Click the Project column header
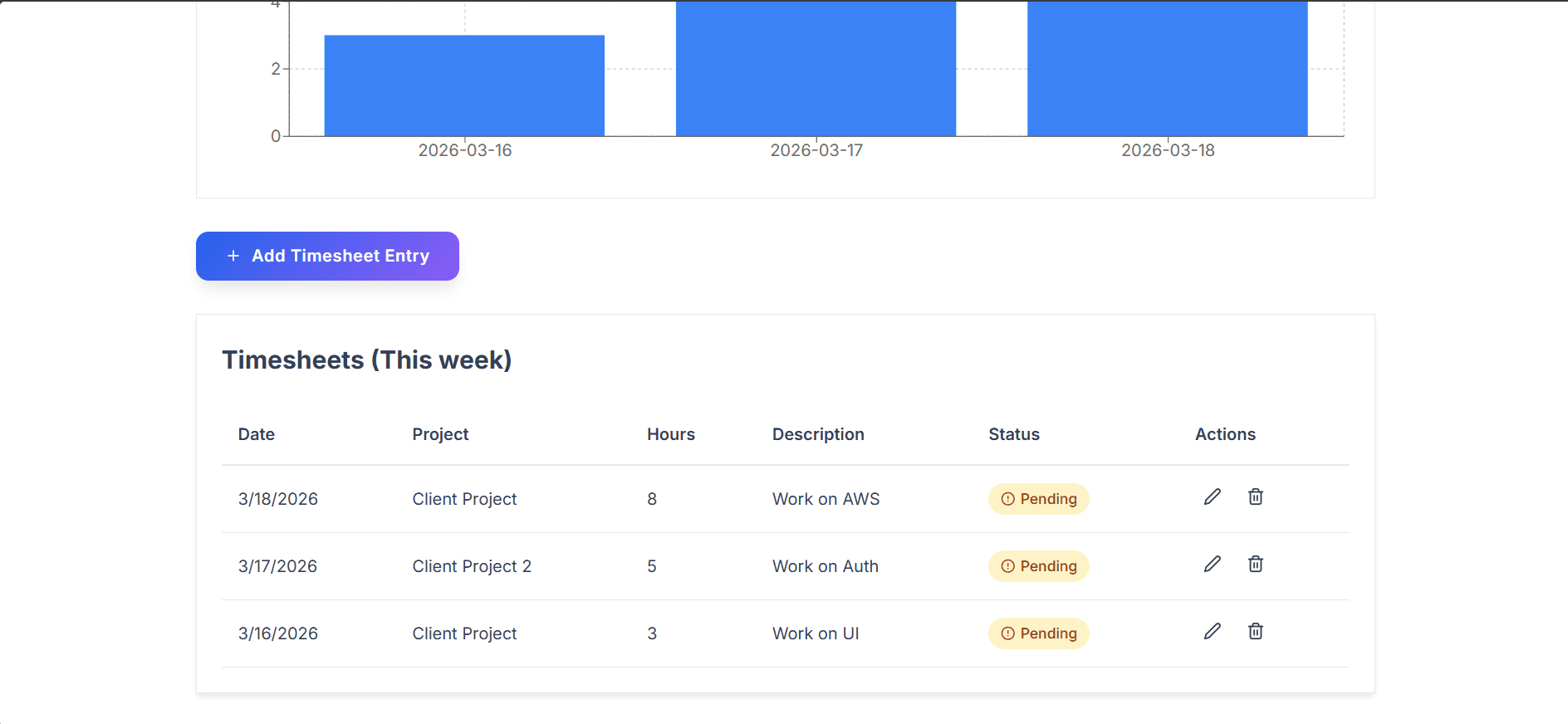The width and height of the screenshot is (1568, 724). [440, 434]
